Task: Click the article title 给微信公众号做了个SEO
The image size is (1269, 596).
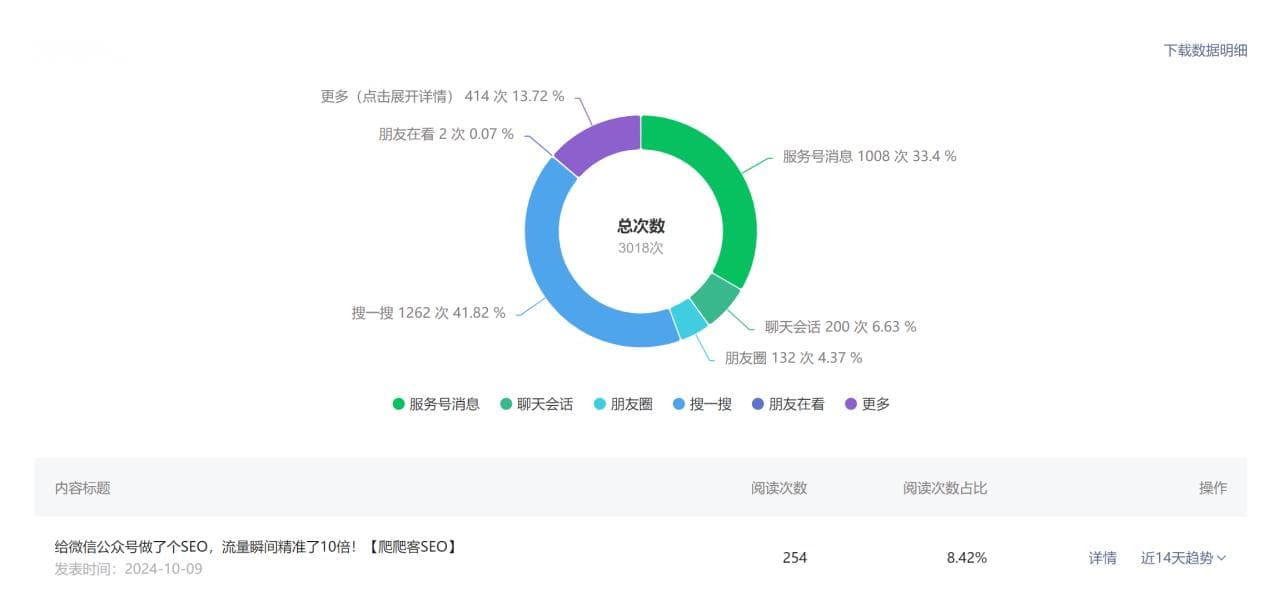Action: point(258,547)
